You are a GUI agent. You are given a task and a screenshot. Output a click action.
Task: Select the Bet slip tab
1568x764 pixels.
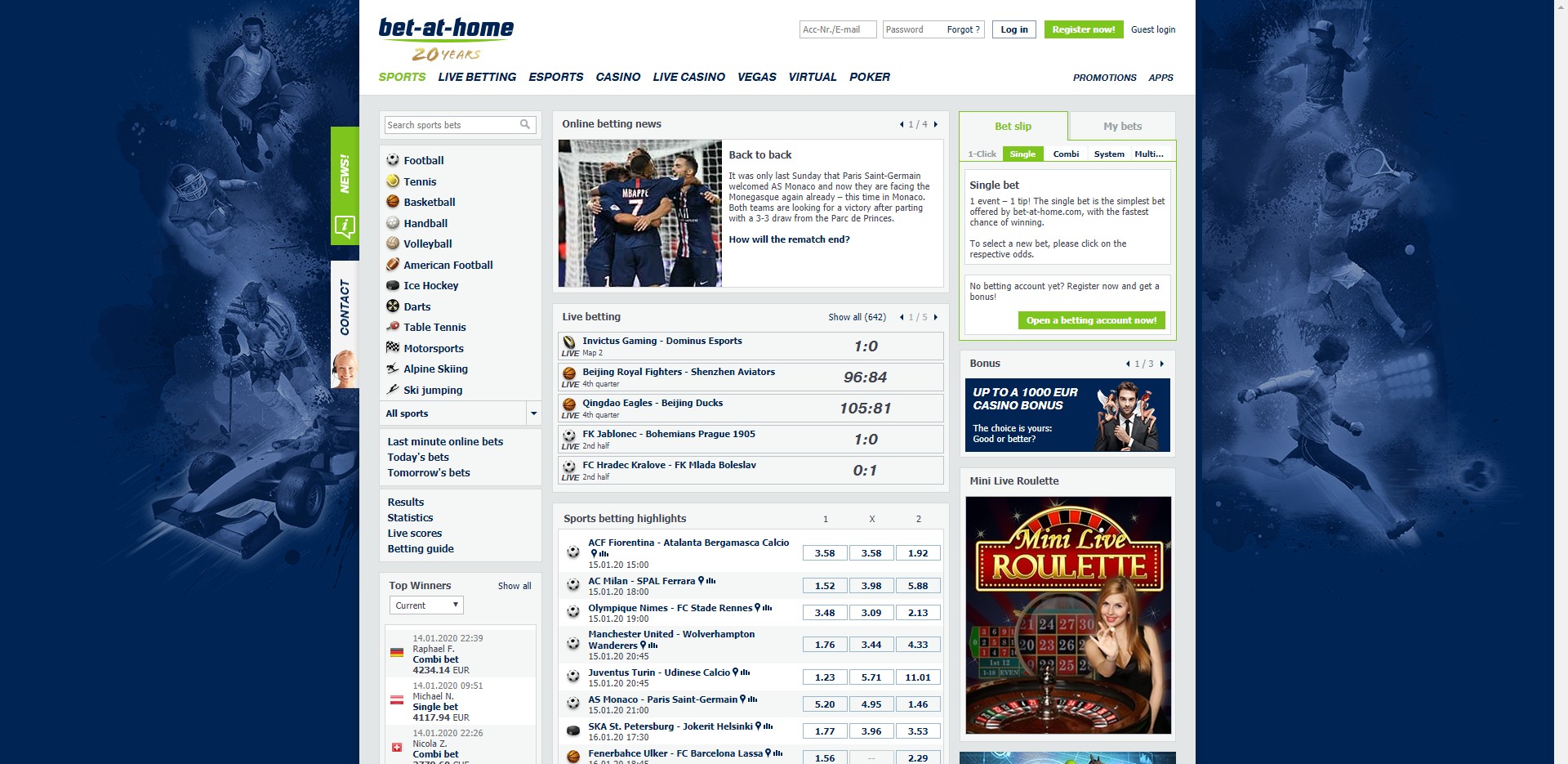[x=1013, y=126]
